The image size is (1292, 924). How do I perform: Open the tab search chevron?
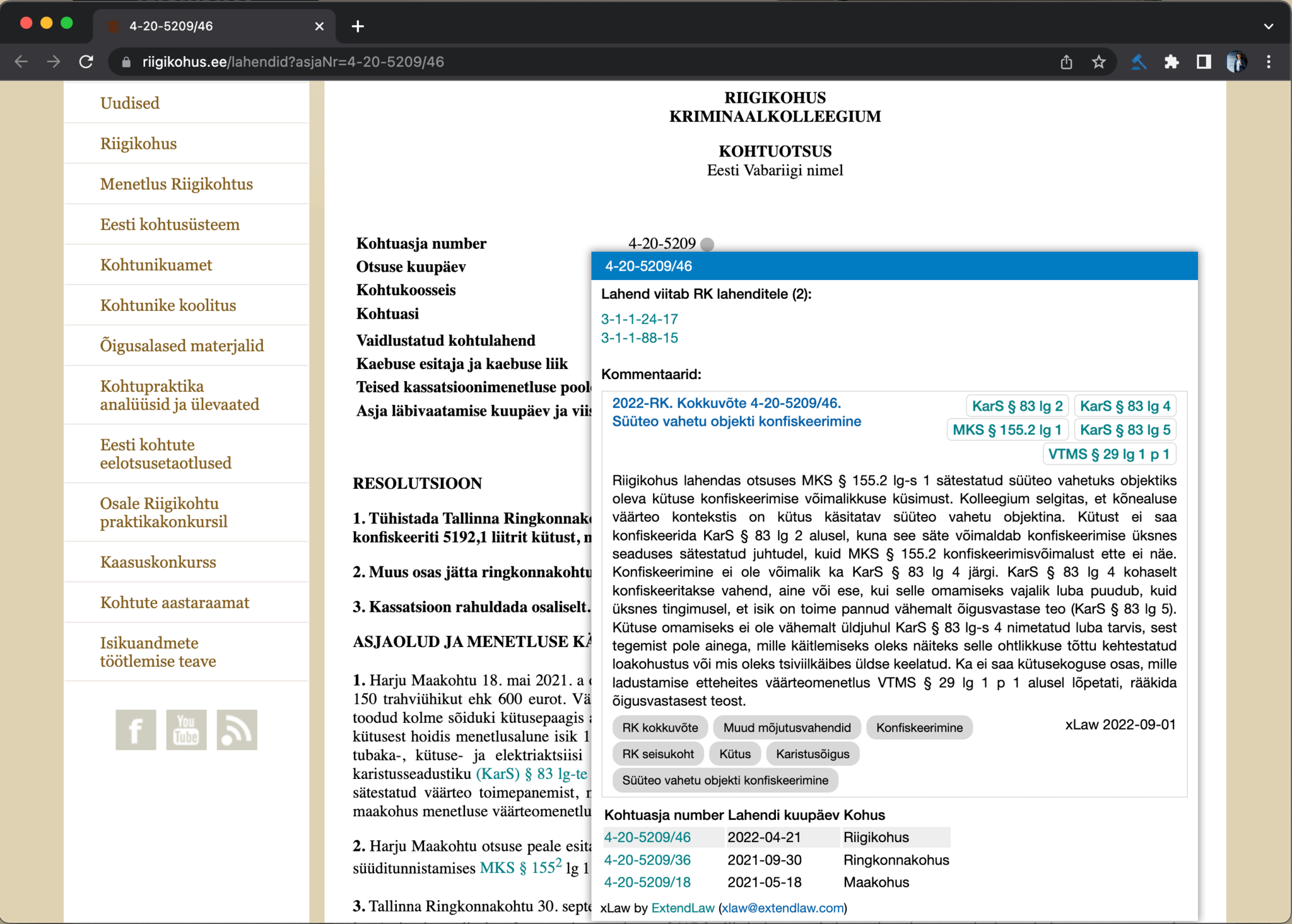click(1268, 26)
